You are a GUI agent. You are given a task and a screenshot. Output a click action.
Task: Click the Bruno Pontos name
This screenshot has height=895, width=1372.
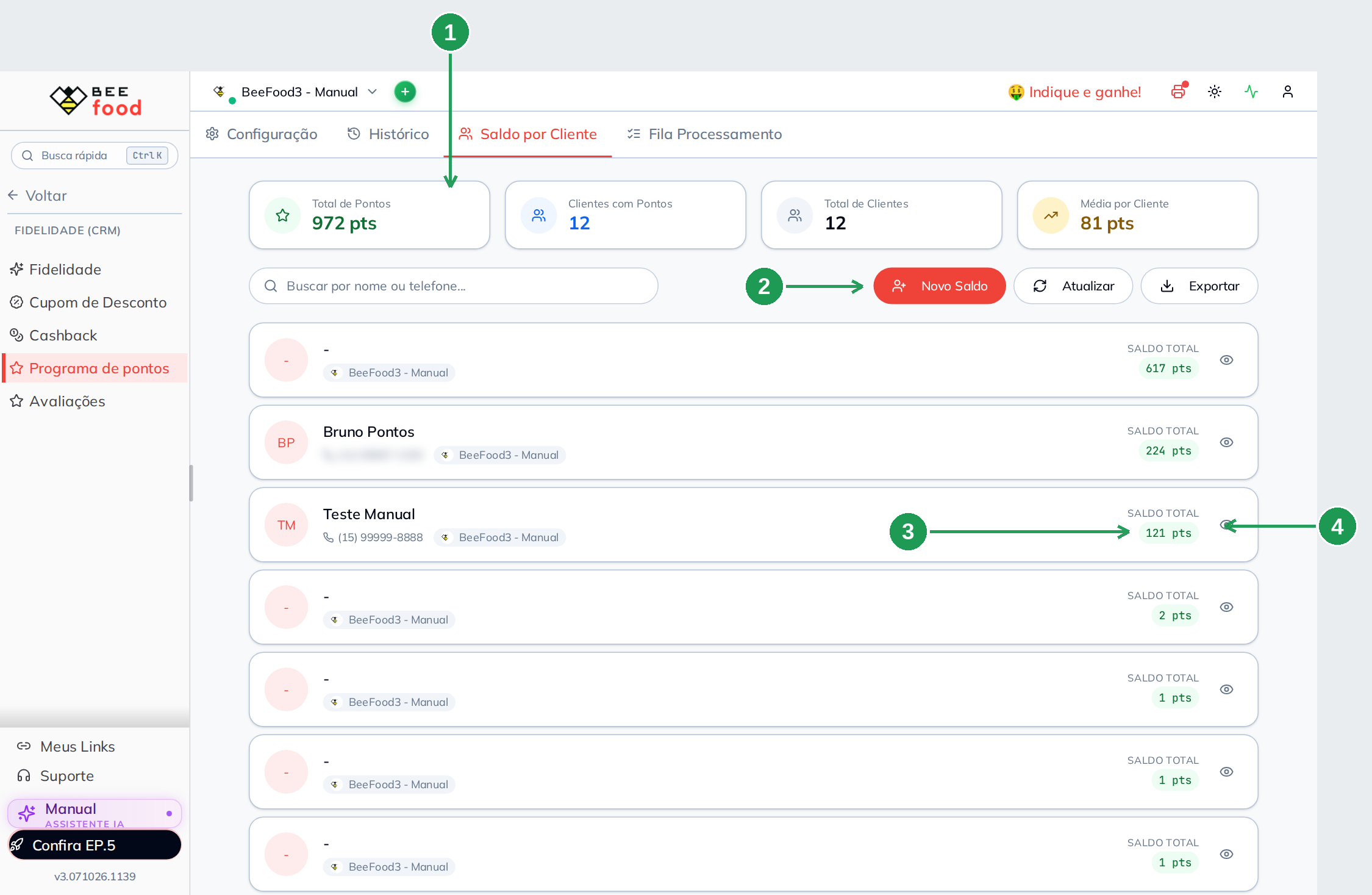[x=368, y=431]
